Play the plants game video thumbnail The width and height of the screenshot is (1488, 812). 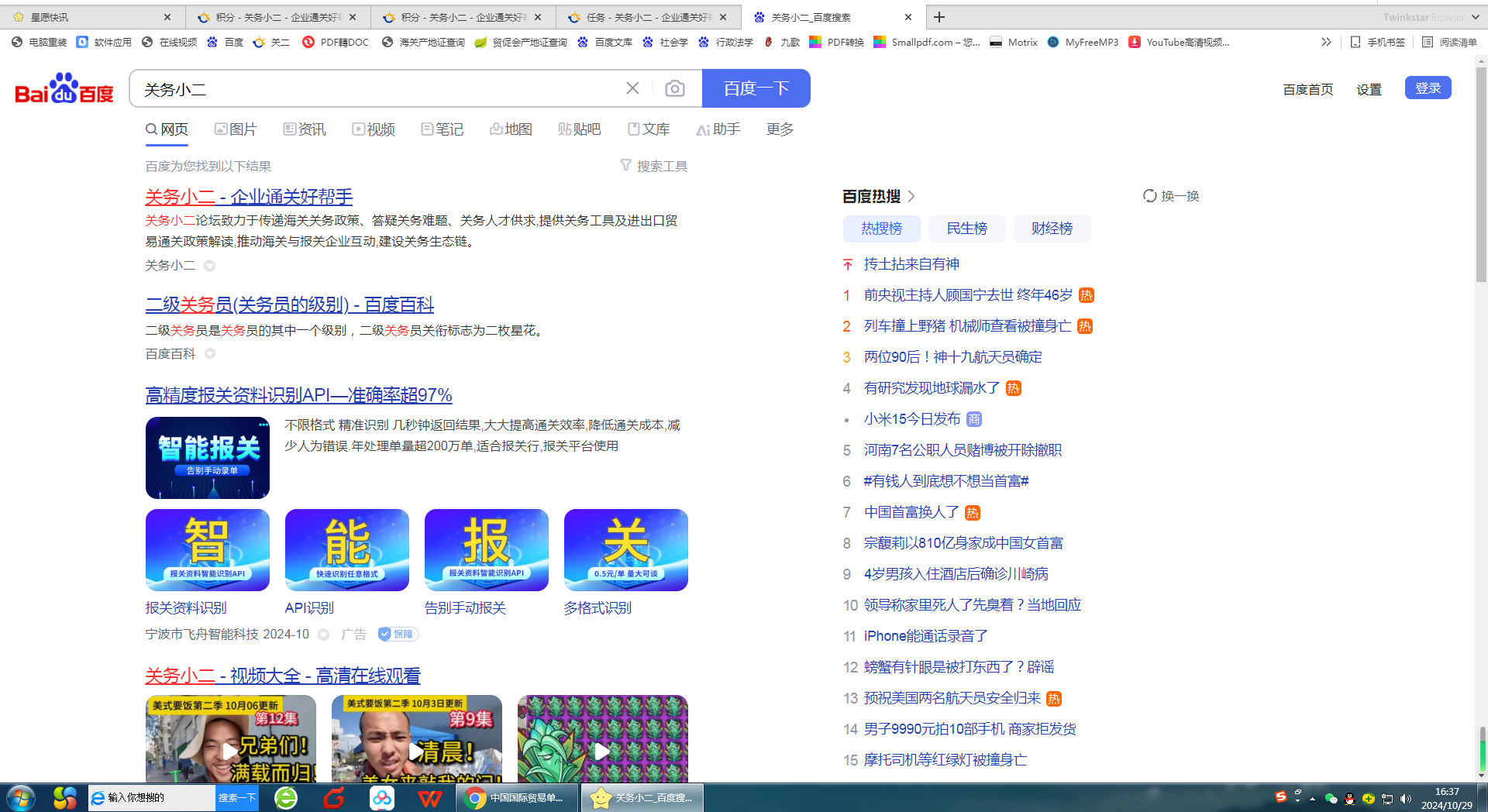tap(603, 738)
